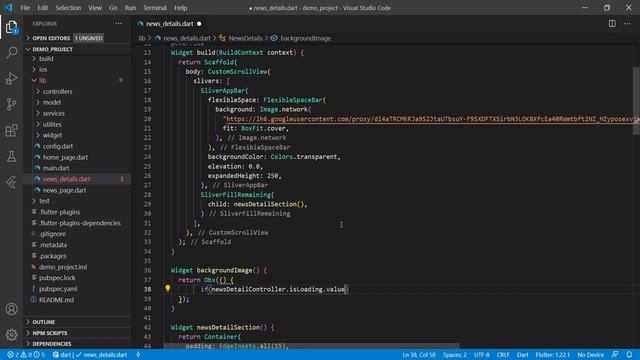The width and height of the screenshot is (640, 360).
Task: Open the Search view in activity bar
Action: tap(11, 52)
